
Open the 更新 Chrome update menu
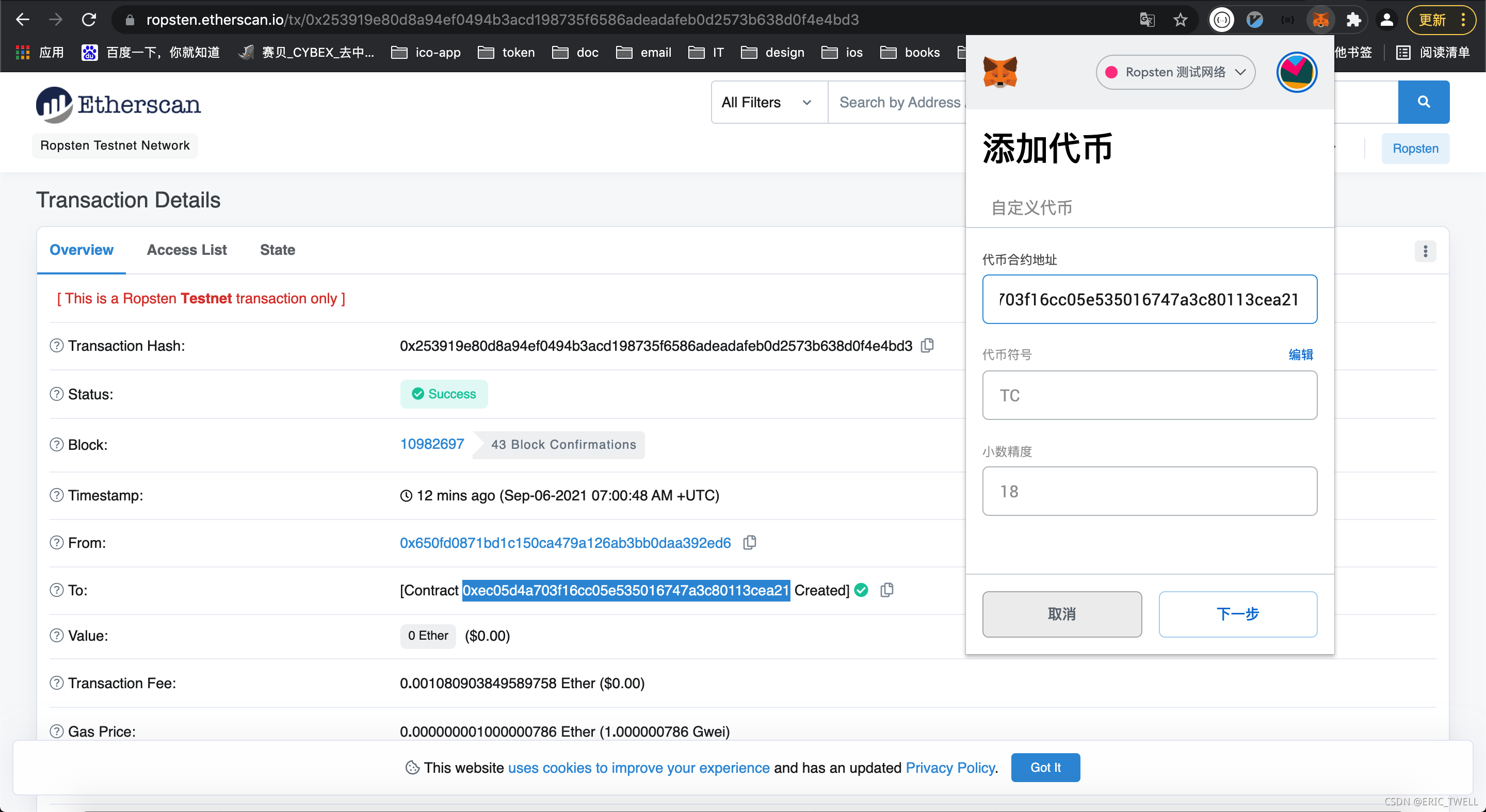tap(1441, 20)
